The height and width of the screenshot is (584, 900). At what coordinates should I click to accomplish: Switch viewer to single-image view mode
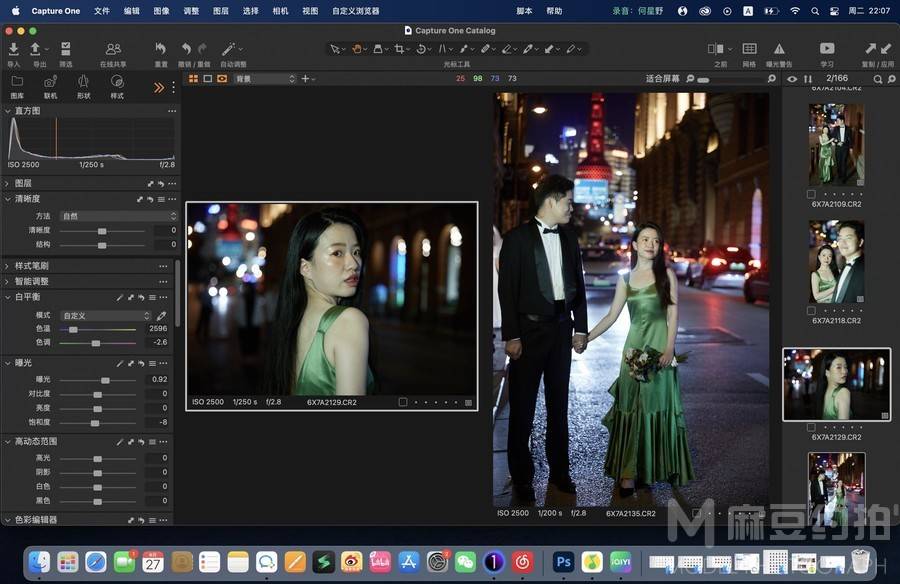[208, 79]
